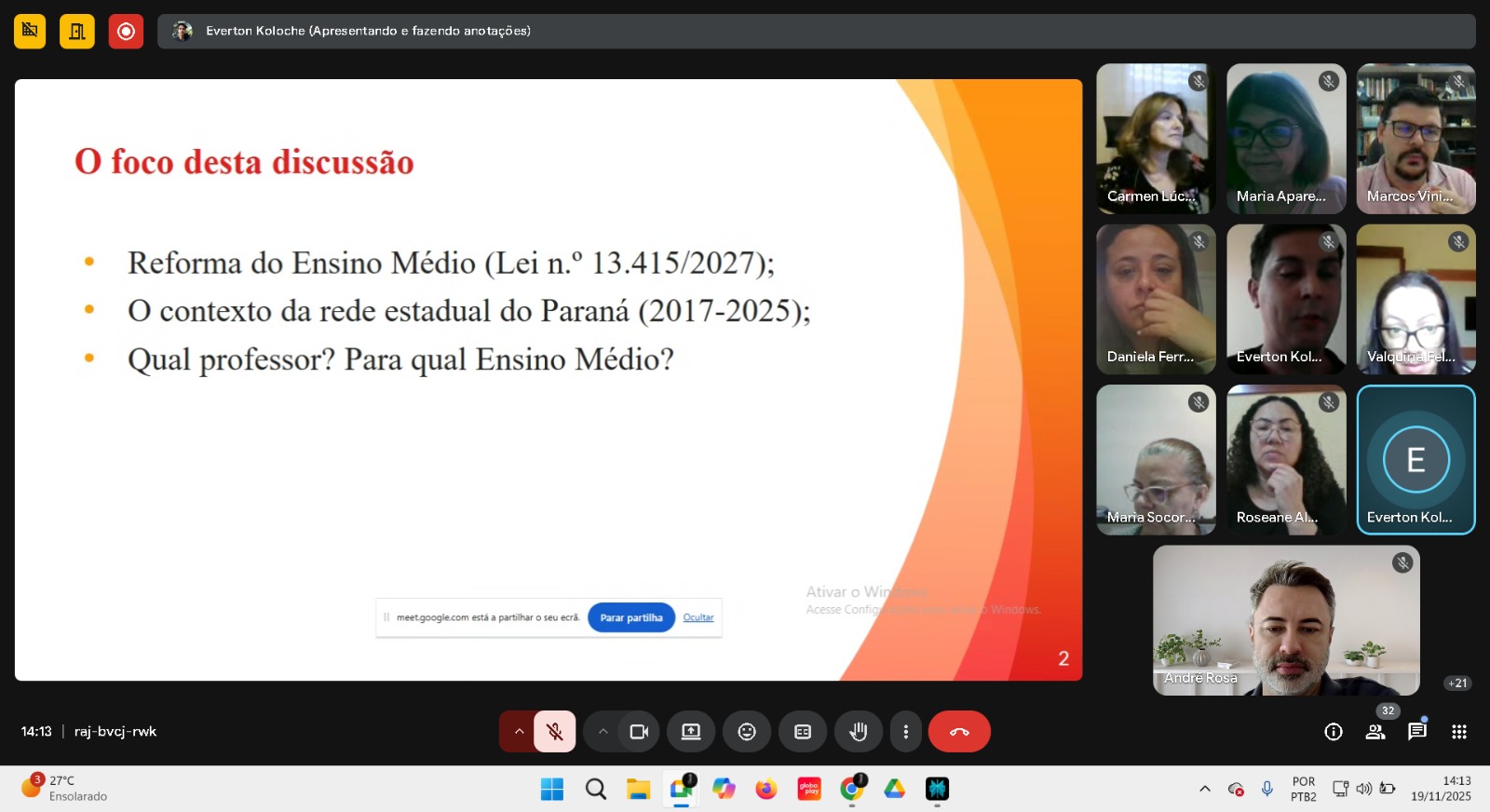This screenshot has width=1490, height=812.
Task: Open the meeting details info icon
Action: [1334, 732]
